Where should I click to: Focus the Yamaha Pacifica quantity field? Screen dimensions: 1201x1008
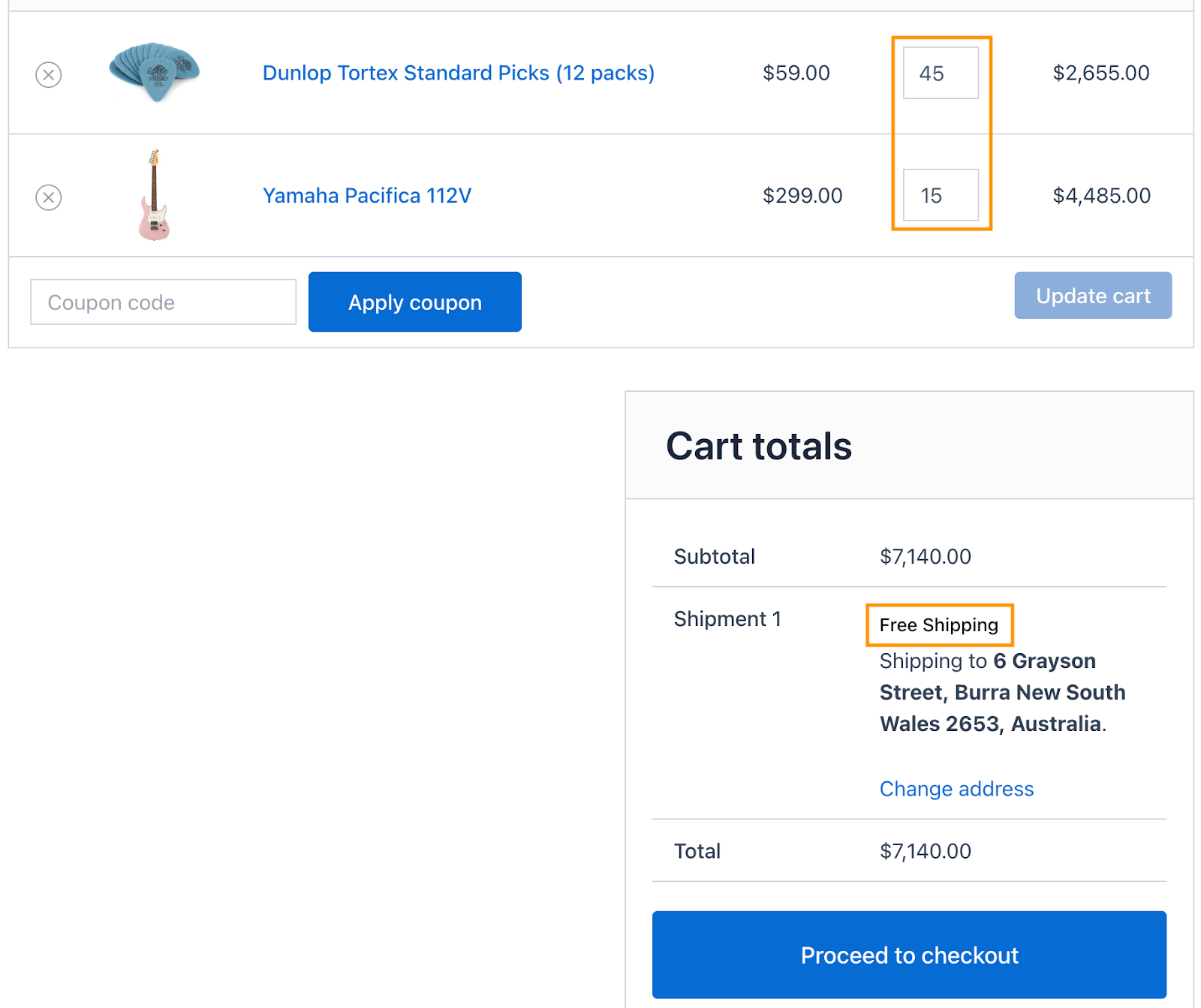[x=940, y=195]
